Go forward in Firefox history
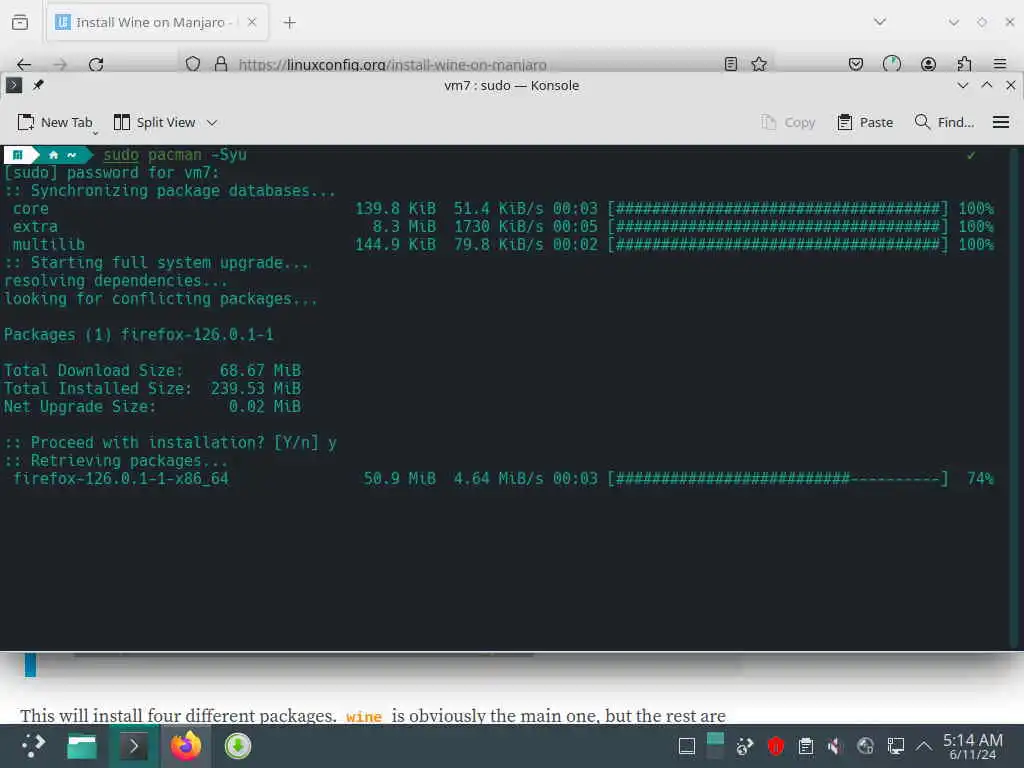 click(x=60, y=64)
